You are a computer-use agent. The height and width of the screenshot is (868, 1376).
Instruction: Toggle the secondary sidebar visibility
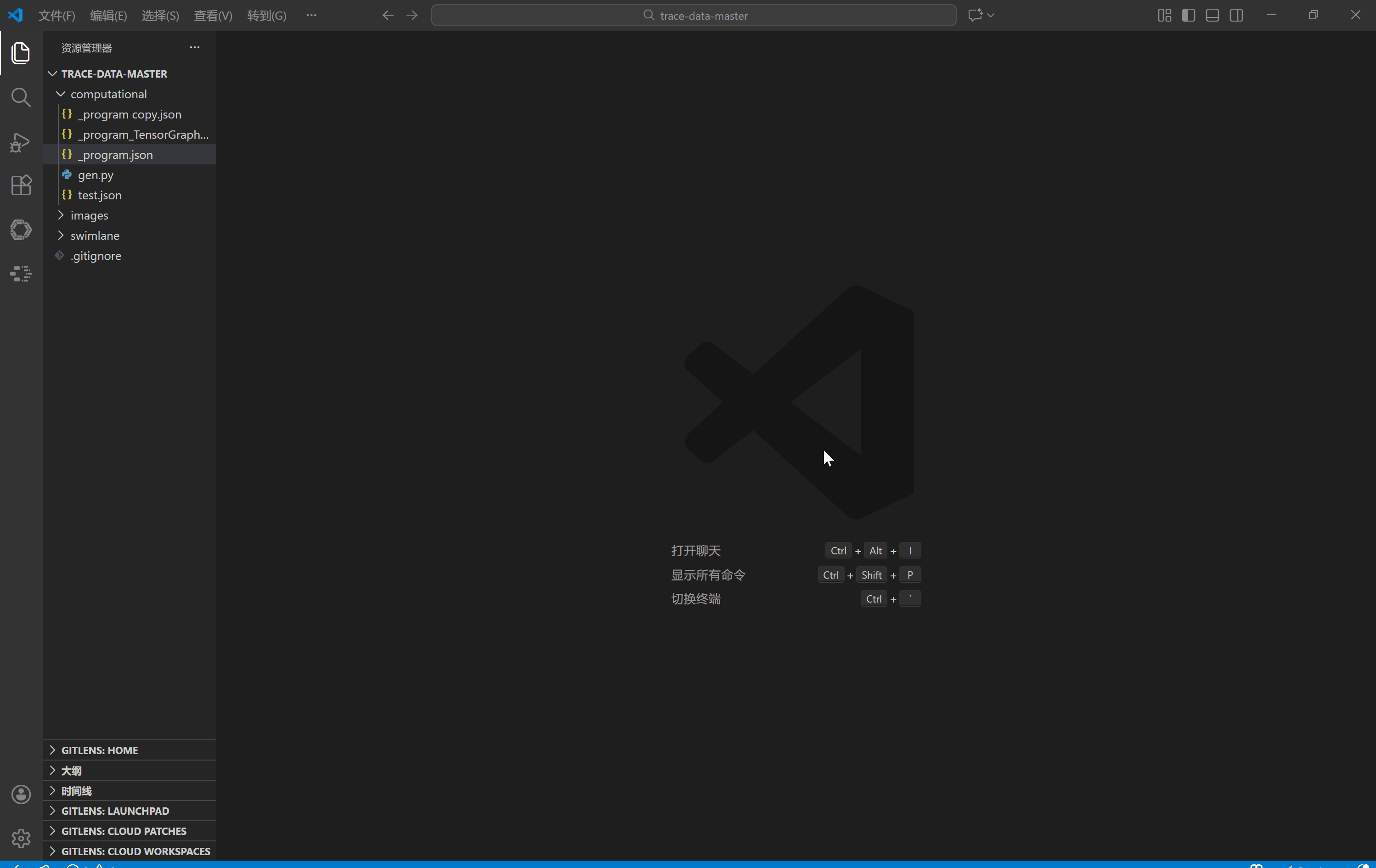tap(1236, 16)
